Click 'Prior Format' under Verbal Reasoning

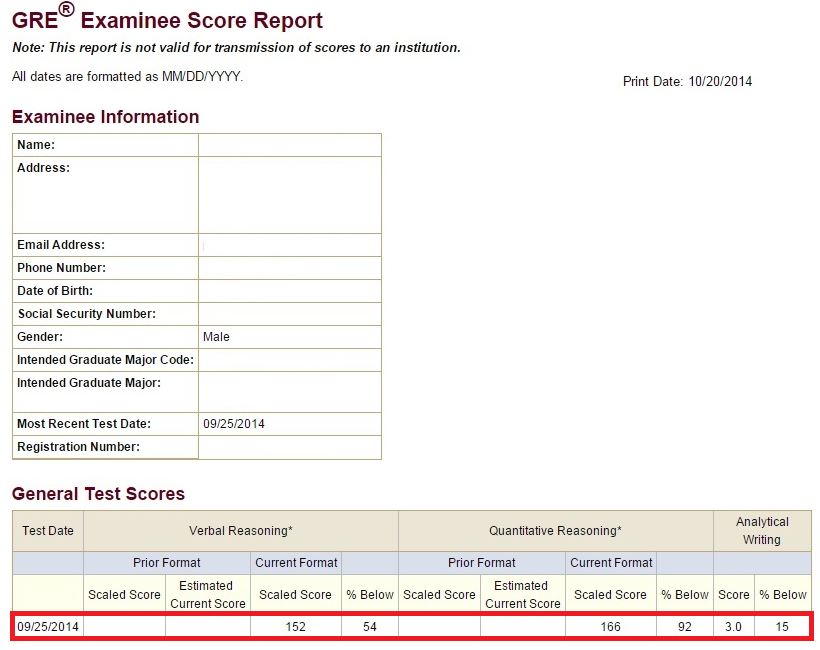coord(167,563)
